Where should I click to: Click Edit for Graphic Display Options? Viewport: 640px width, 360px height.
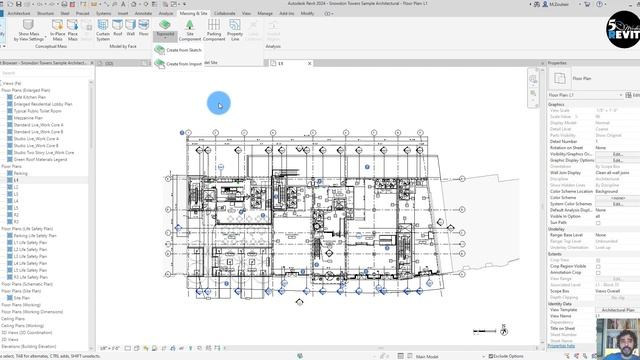[x=617, y=160]
